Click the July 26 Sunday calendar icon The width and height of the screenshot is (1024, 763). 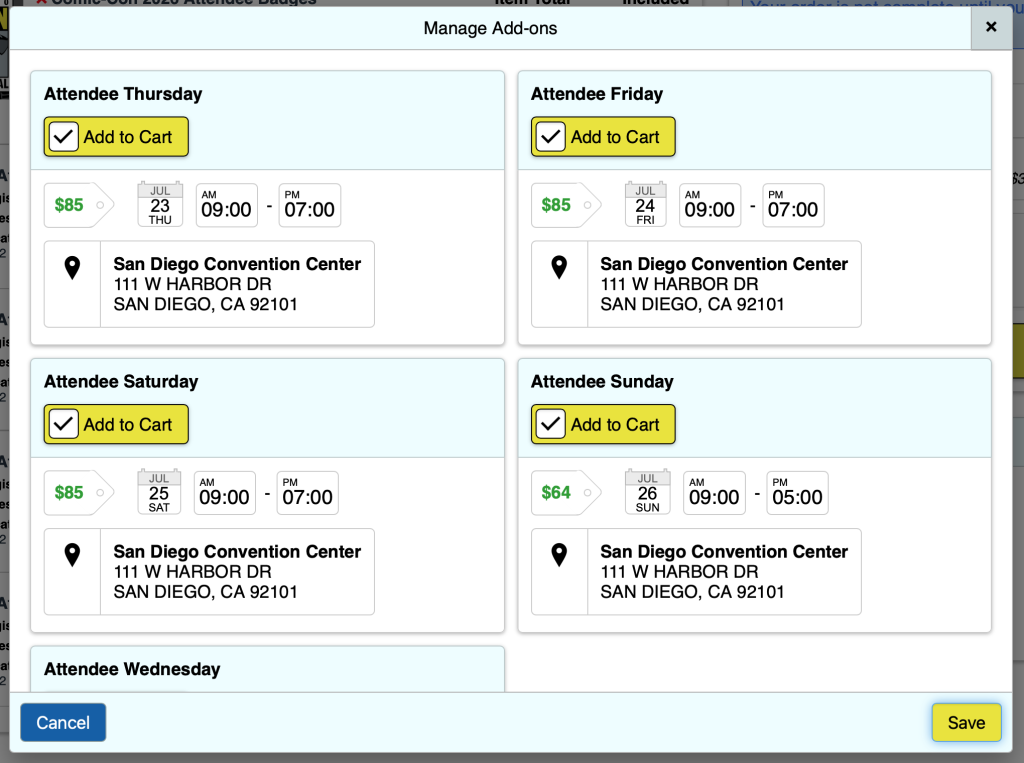point(647,492)
